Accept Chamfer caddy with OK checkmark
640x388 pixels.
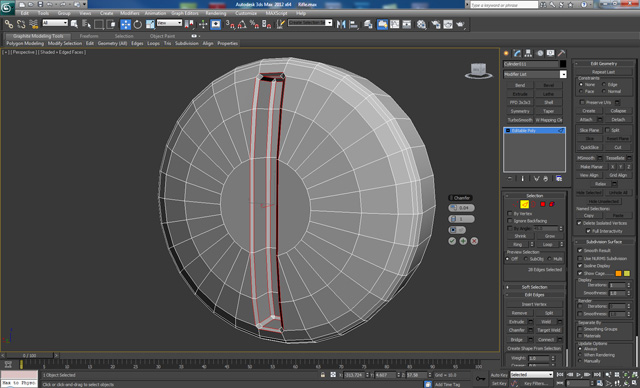click(x=452, y=241)
